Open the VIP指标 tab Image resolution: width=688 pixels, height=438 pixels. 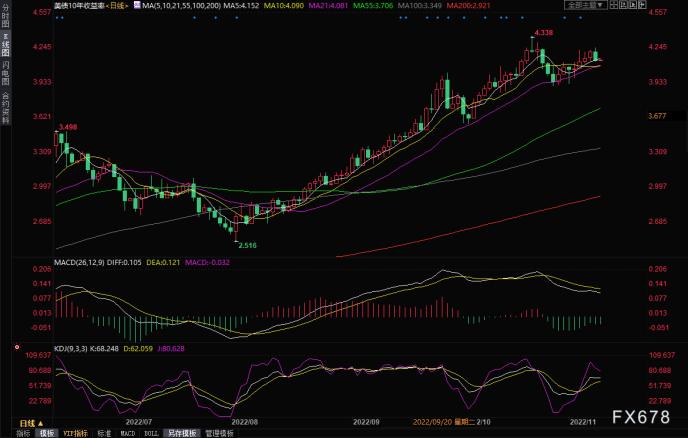(x=75, y=433)
